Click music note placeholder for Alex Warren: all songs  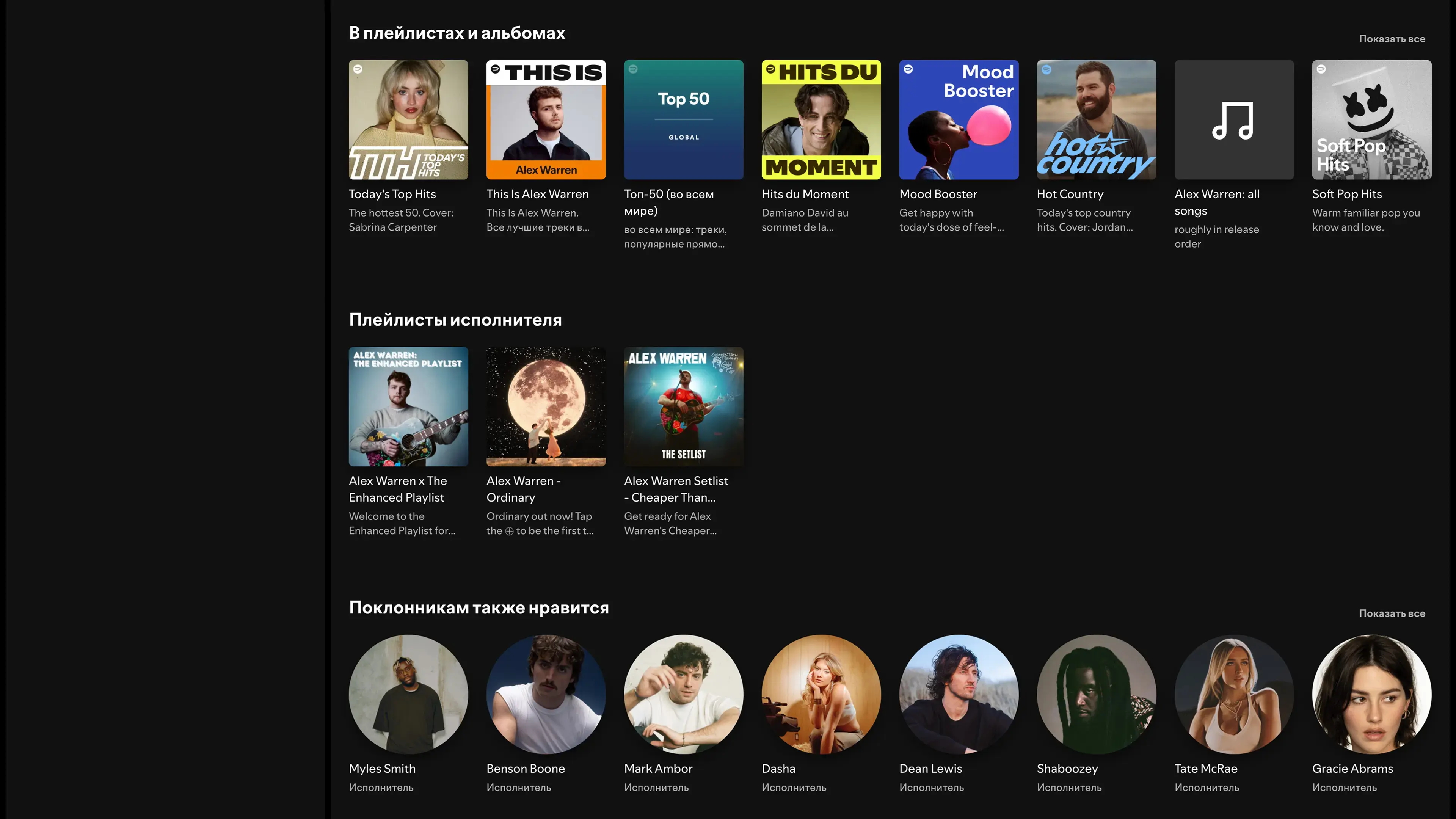point(1234,120)
